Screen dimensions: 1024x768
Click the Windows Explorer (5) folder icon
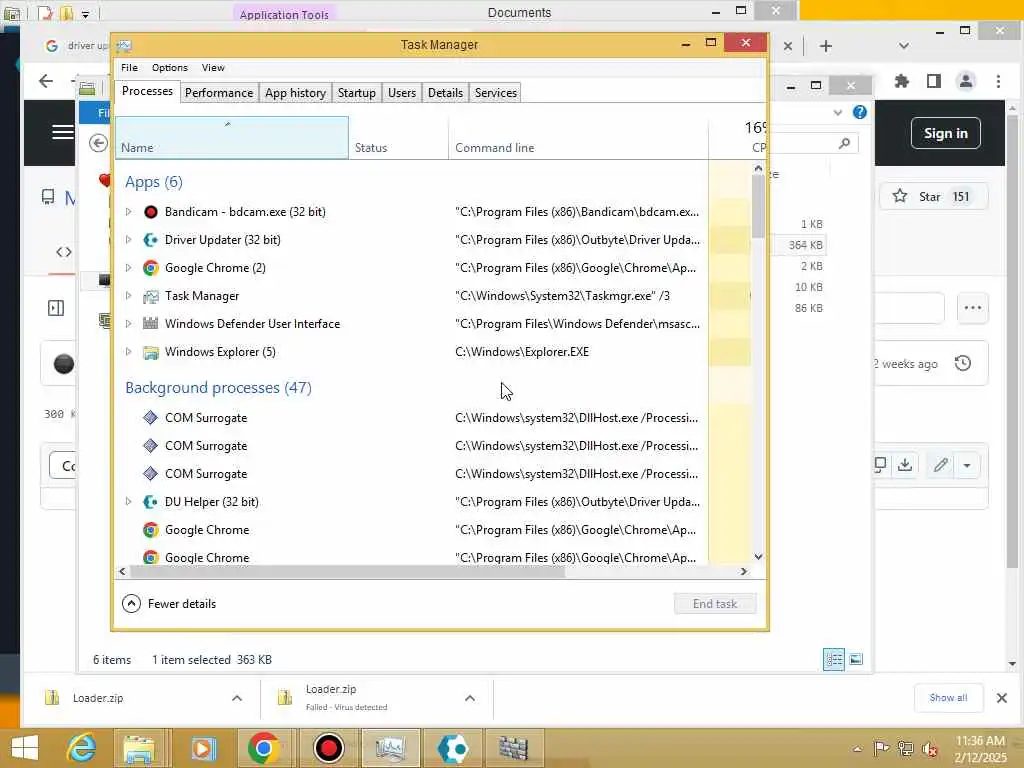tap(151, 352)
